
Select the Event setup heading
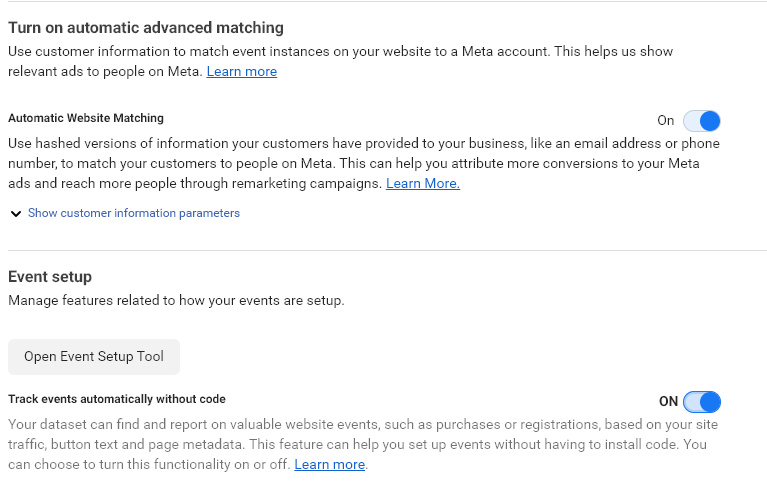point(50,277)
